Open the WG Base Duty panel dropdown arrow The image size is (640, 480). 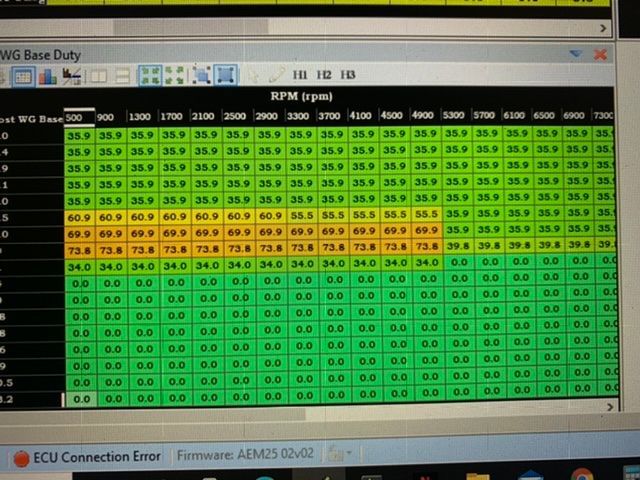(575, 54)
